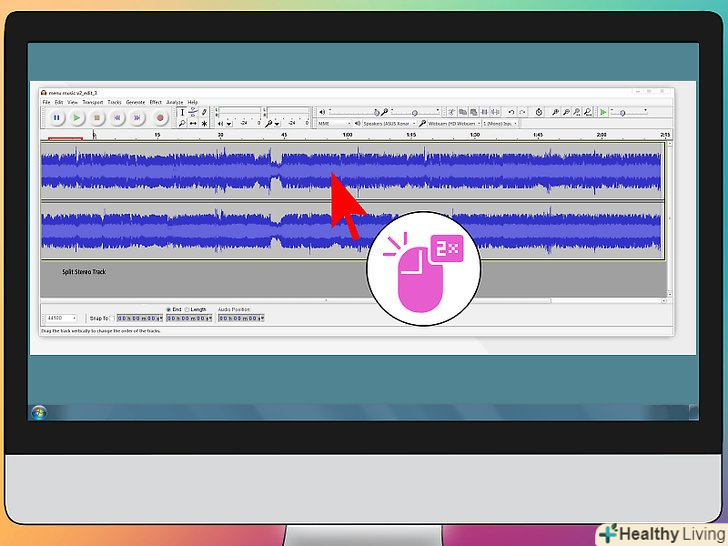The height and width of the screenshot is (546, 728).
Task: Click the Zoom In magnifier icon
Action: click(x=555, y=112)
